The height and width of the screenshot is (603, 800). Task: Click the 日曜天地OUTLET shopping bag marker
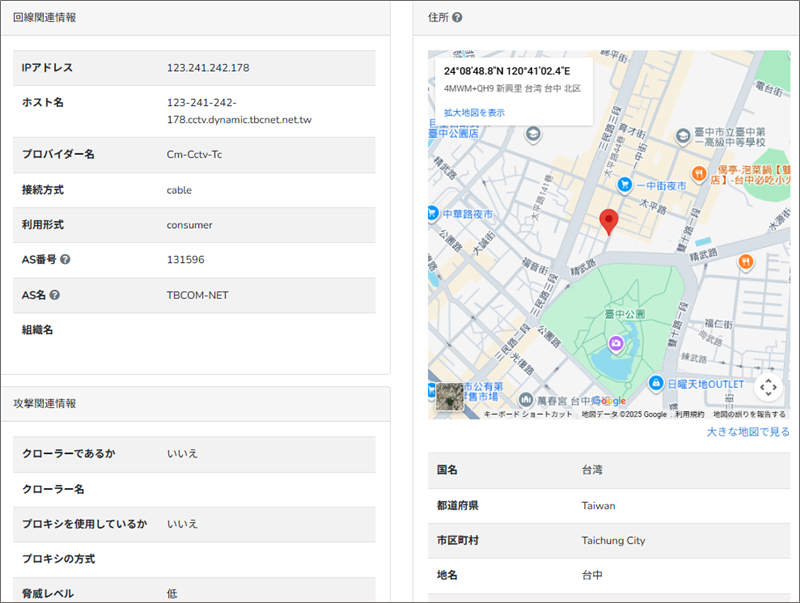[x=655, y=383]
